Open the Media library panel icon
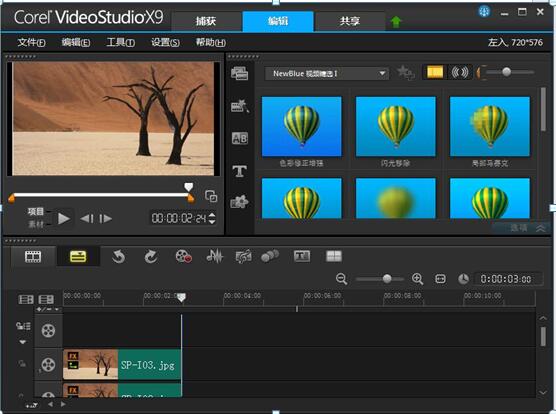This screenshot has width=556, height=414. click(x=240, y=74)
